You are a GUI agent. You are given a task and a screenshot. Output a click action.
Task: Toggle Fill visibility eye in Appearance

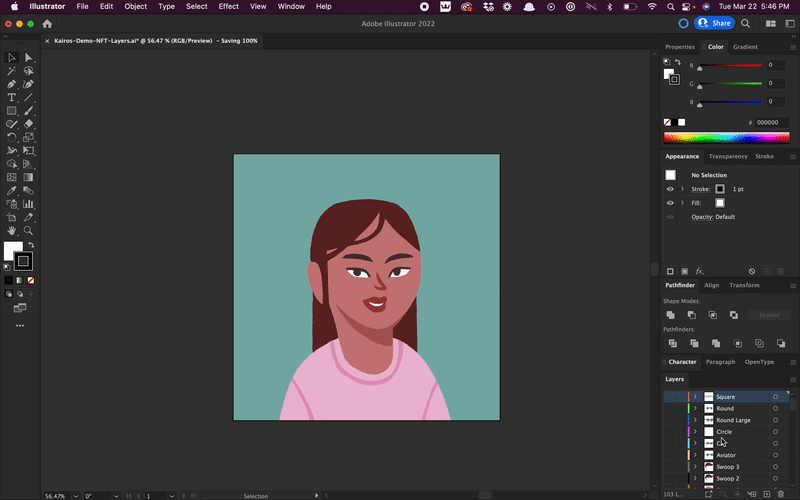pos(670,203)
